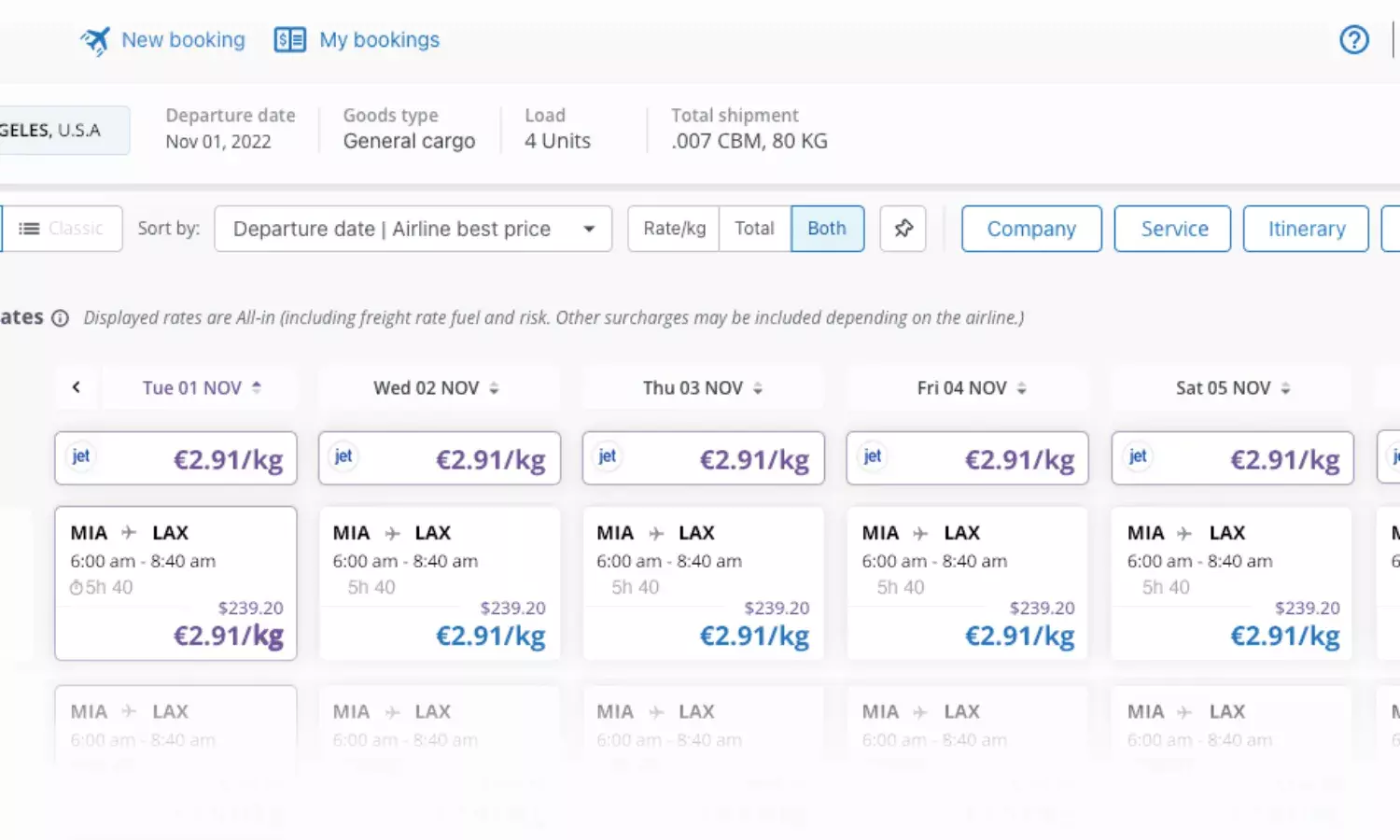Click jet logo in Wed 02 NOV column
Image resolution: width=1400 pixels, height=840 pixels.
[343, 456]
